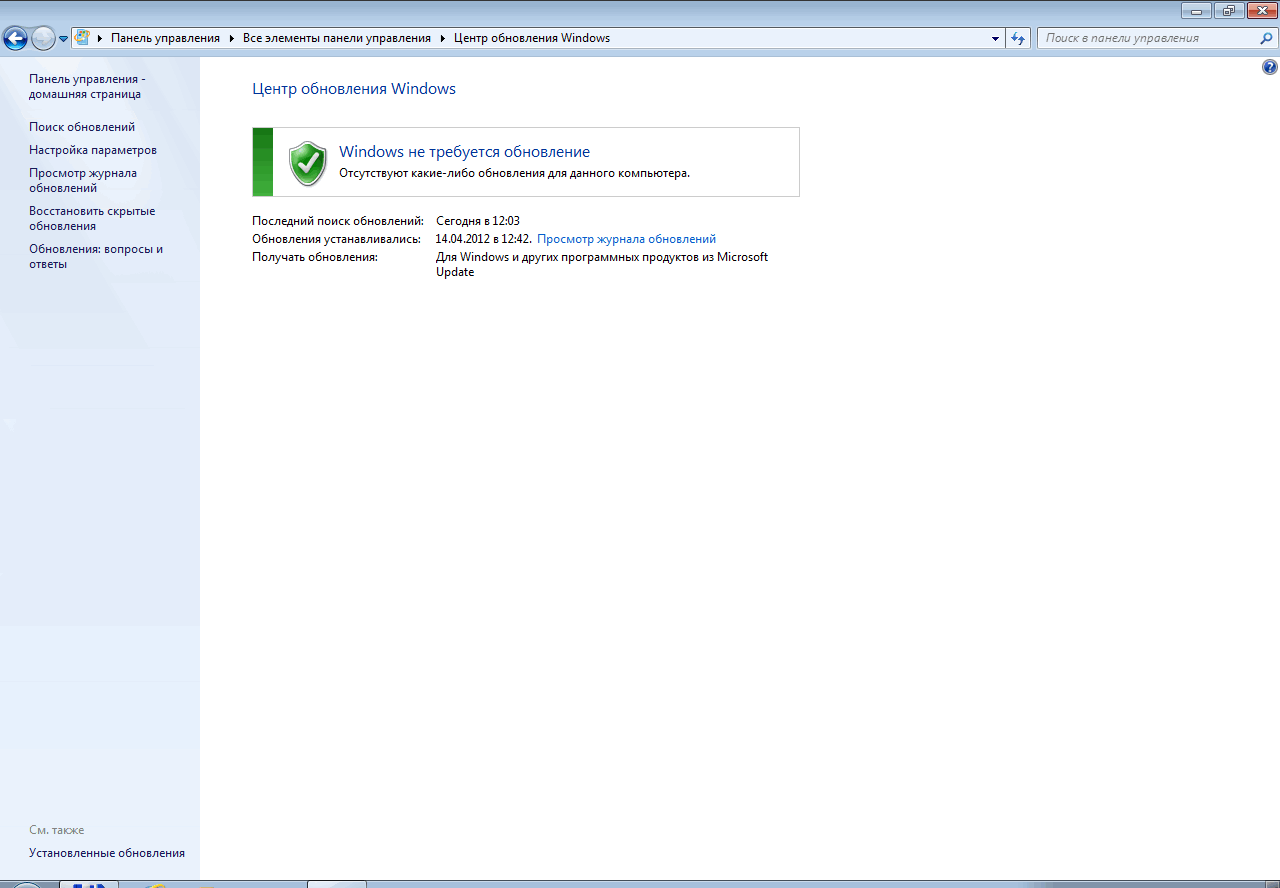Click the Refresh button next to address bar
Viewport: 1280px width, 888px height.
coord(1018,38)
